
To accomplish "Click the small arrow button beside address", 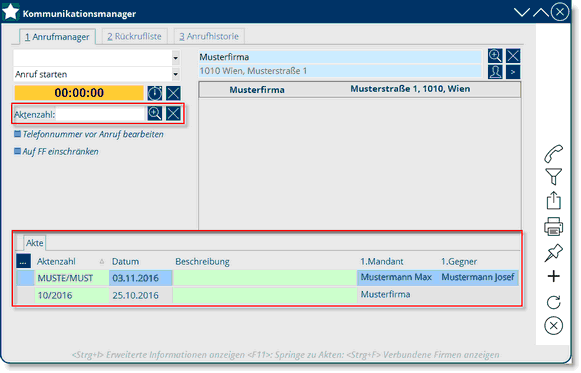I will tap(513, 72).
